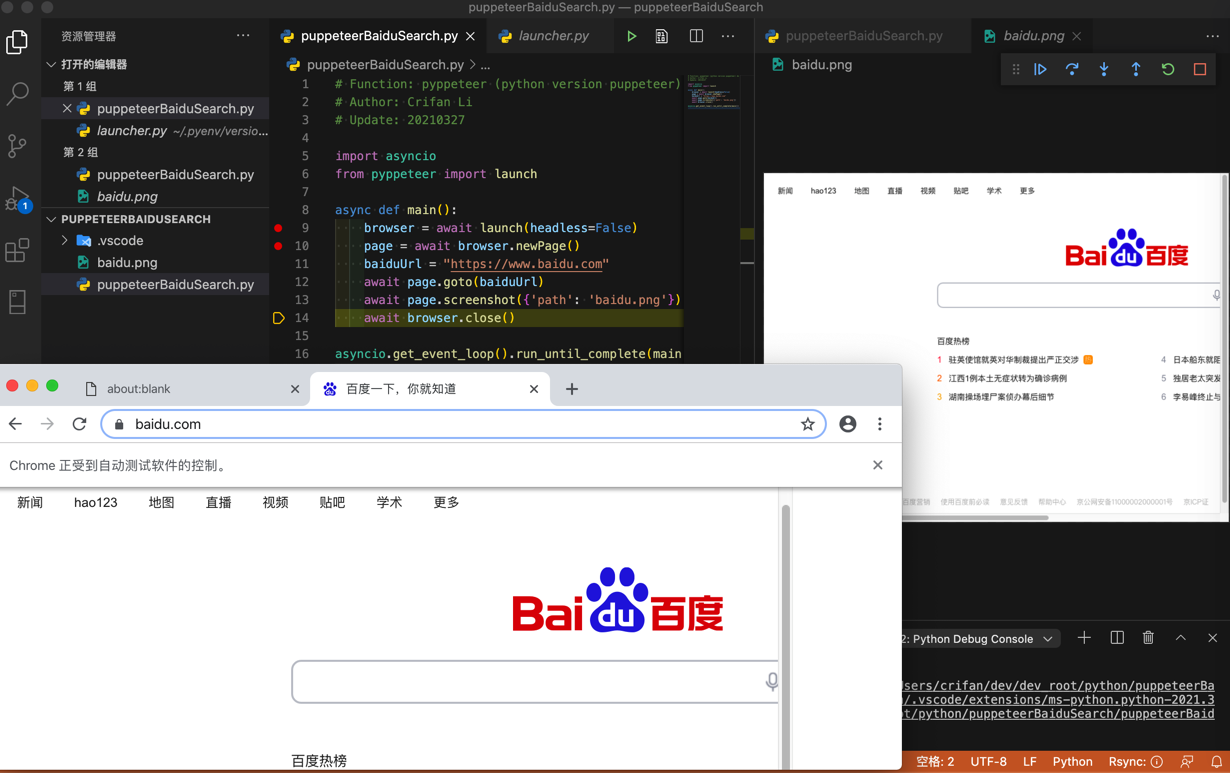Click the image preview horizontal scrollbar
1230x773 pixels.
pos(975,517)
